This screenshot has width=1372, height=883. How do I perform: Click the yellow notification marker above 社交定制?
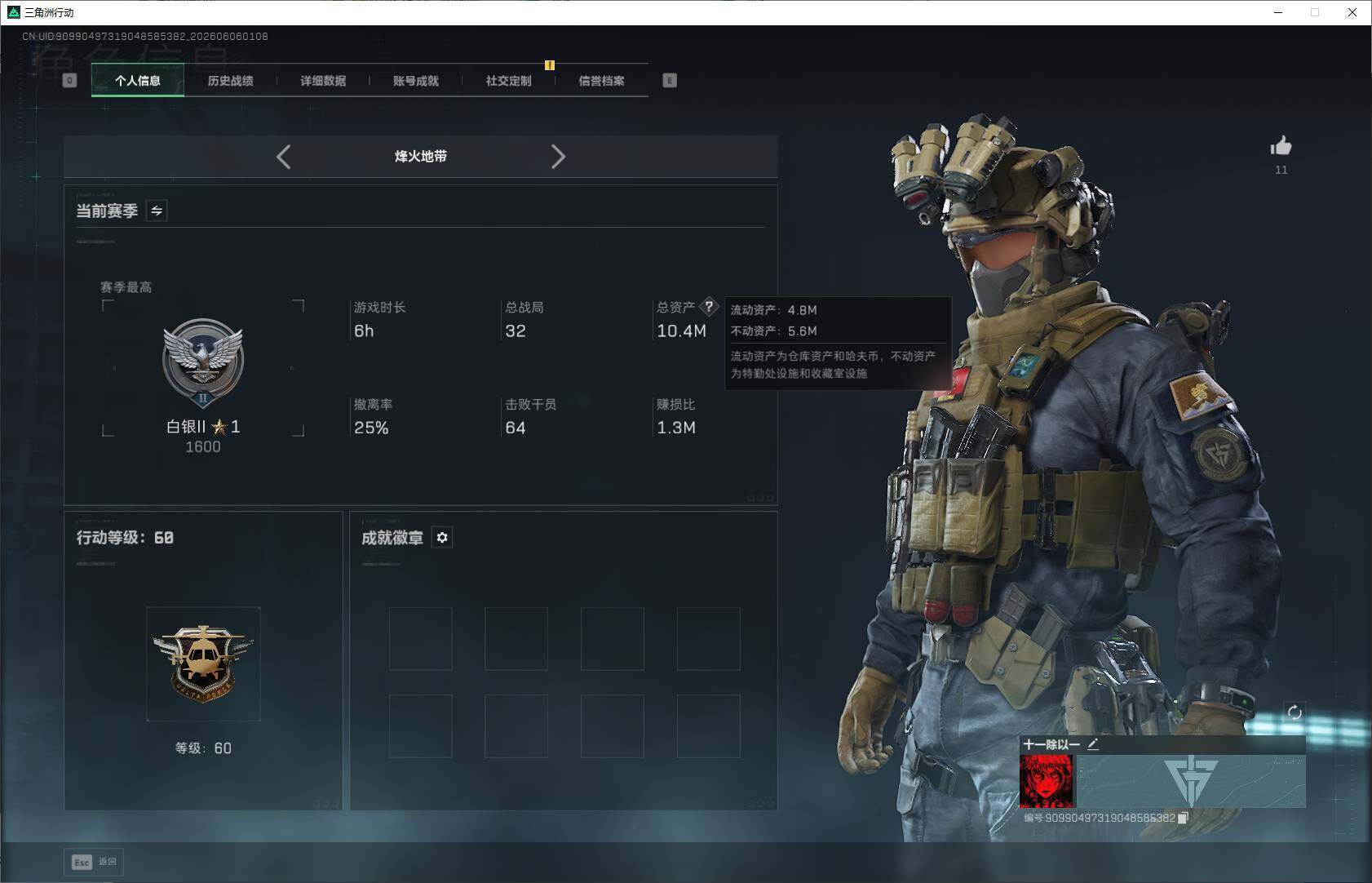click(x=550, y=65)
